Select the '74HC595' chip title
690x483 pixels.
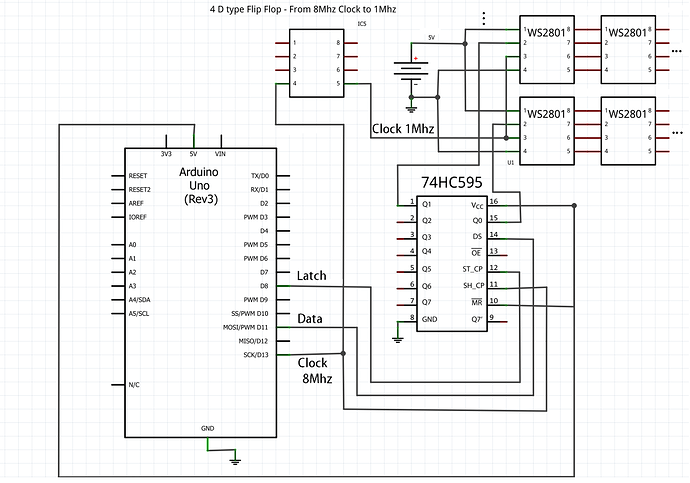(x=451, y=182)
